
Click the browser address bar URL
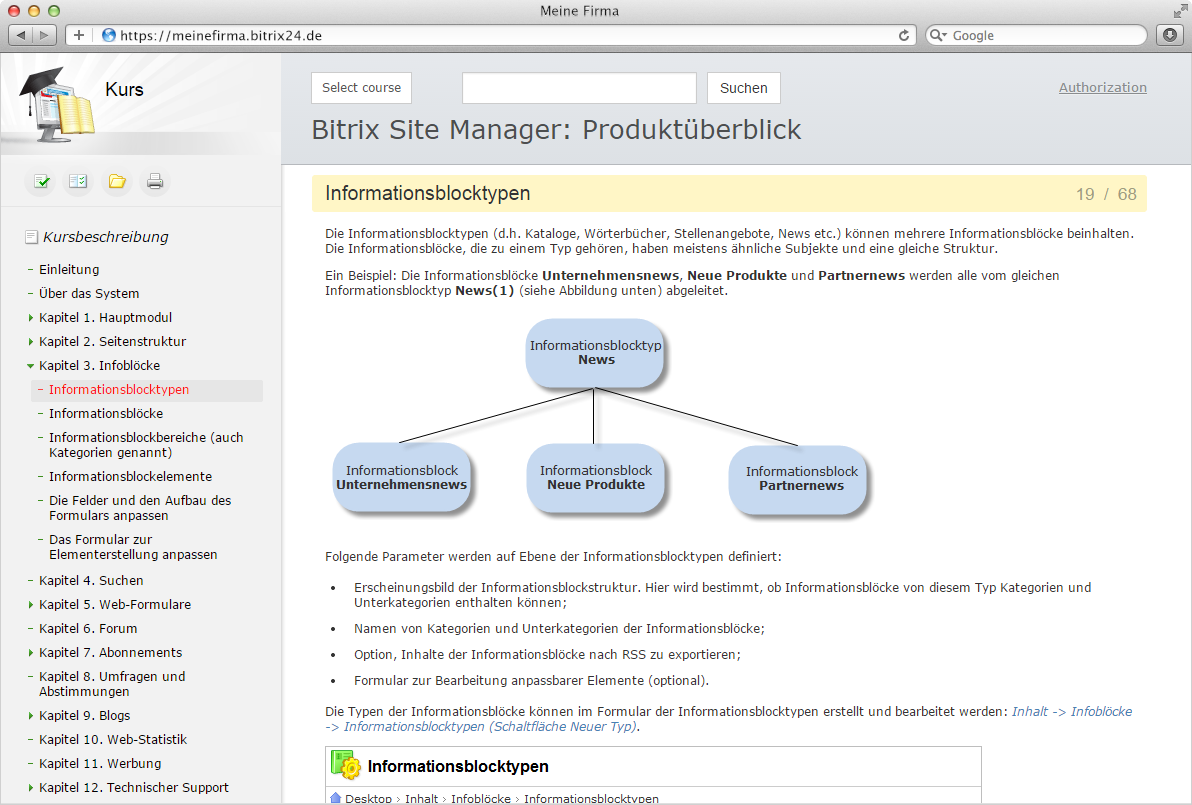point(221,35)
